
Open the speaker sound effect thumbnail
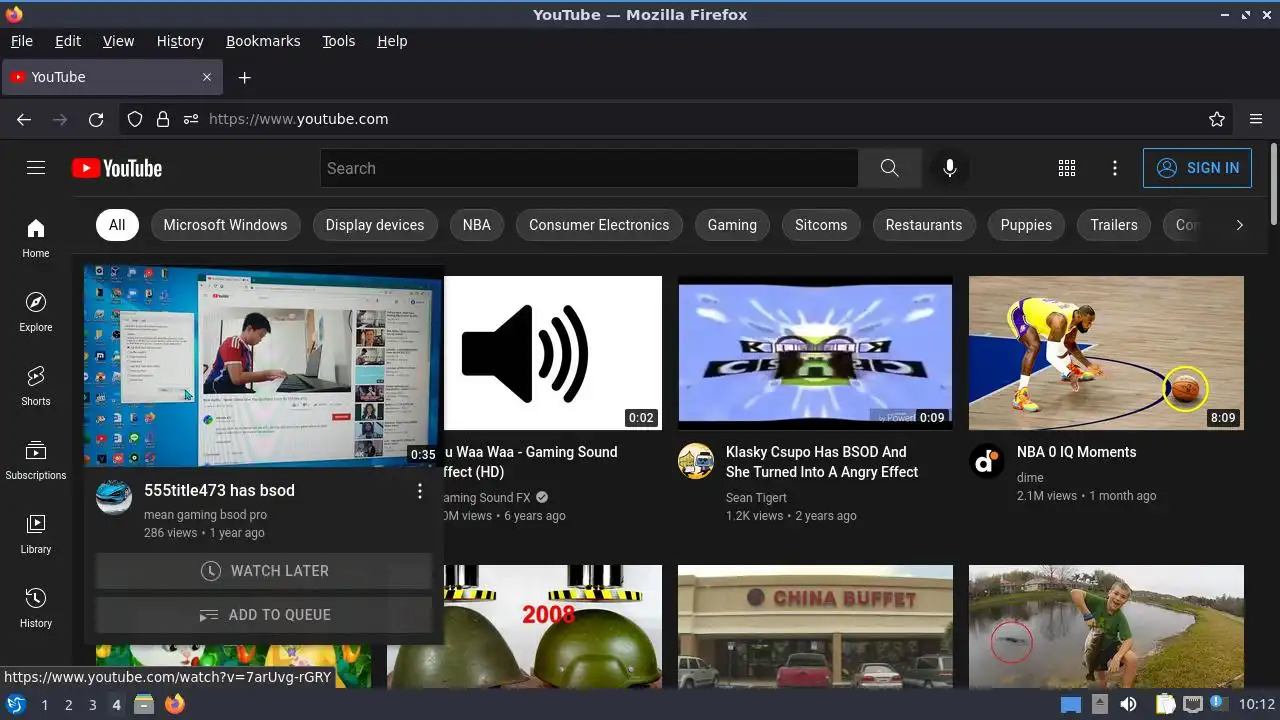pyautogui.click(x=552, y=353)
